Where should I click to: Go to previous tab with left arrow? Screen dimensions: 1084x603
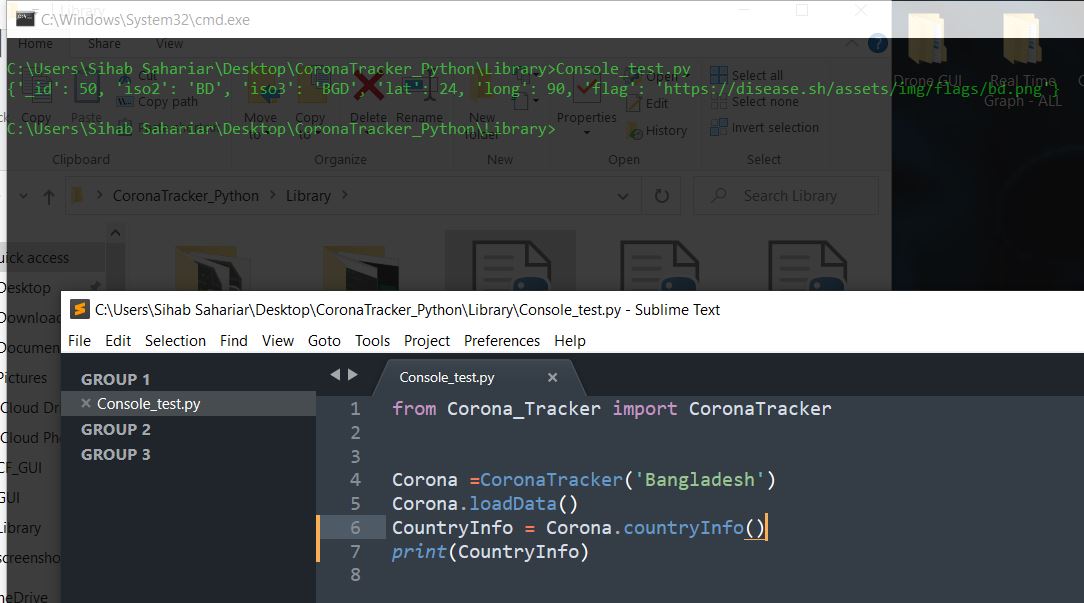335,374
